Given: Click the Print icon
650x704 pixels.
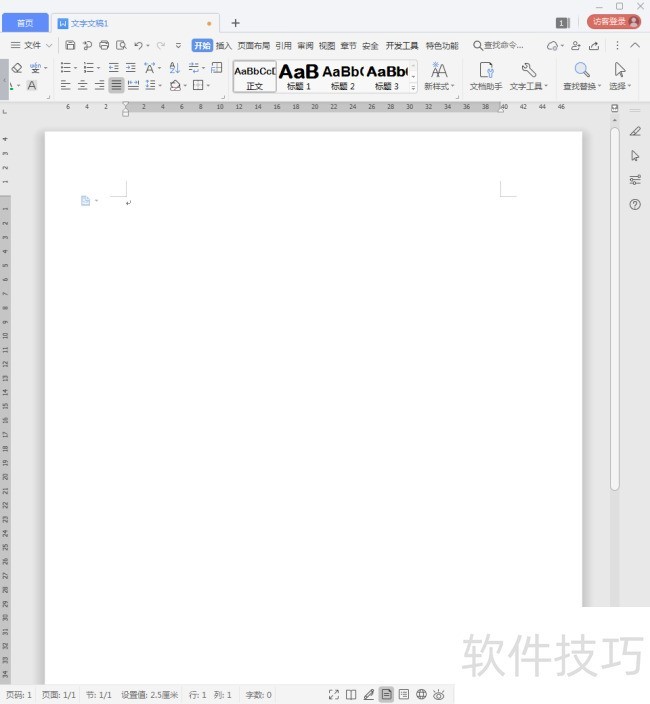Looking at the screenshot, I should point(104,45).
